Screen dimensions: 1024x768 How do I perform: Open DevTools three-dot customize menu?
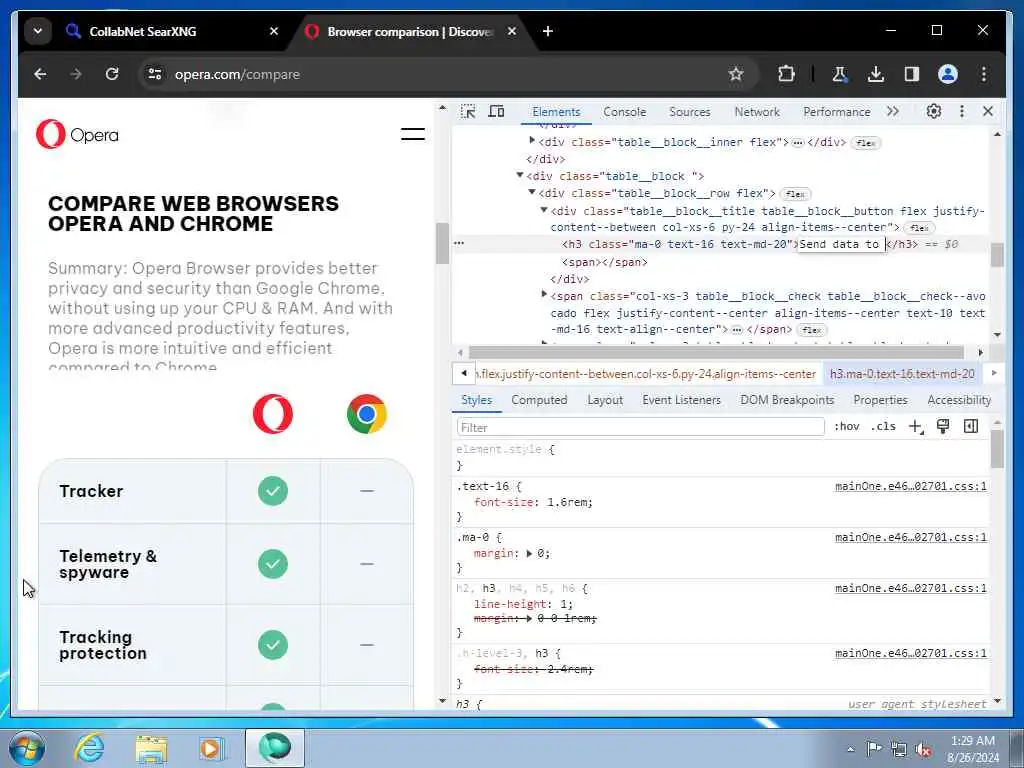[x=961, y=111]
